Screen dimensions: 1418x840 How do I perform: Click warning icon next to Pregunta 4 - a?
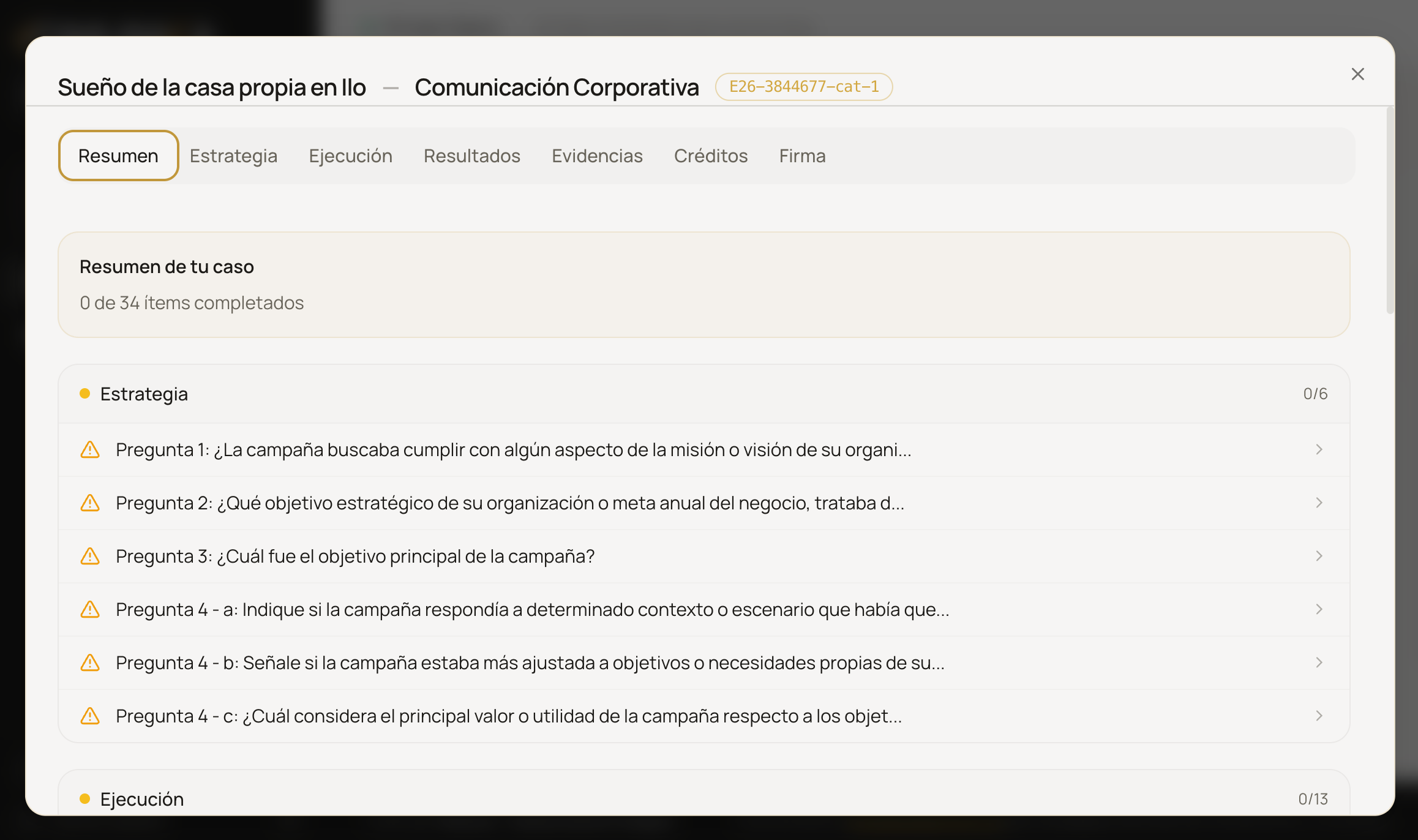tap(90, 609)
